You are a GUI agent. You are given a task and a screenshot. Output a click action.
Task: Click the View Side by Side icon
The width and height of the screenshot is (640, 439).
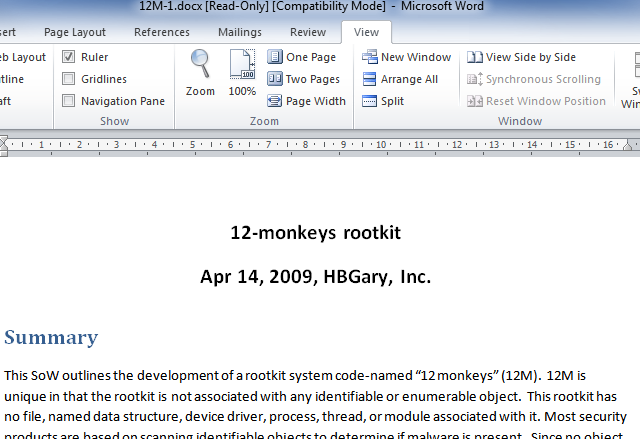(475, 57)
